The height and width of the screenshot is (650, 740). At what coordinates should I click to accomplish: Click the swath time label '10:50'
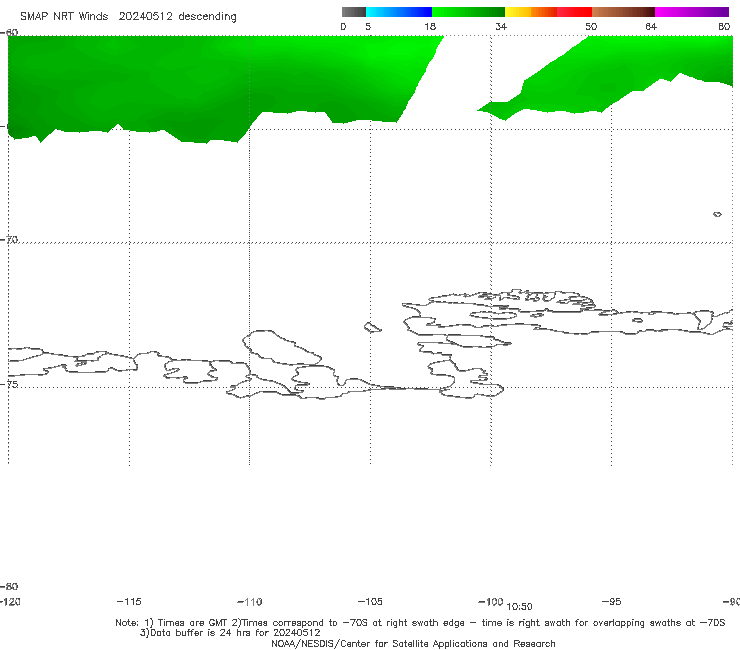(519, 607)
